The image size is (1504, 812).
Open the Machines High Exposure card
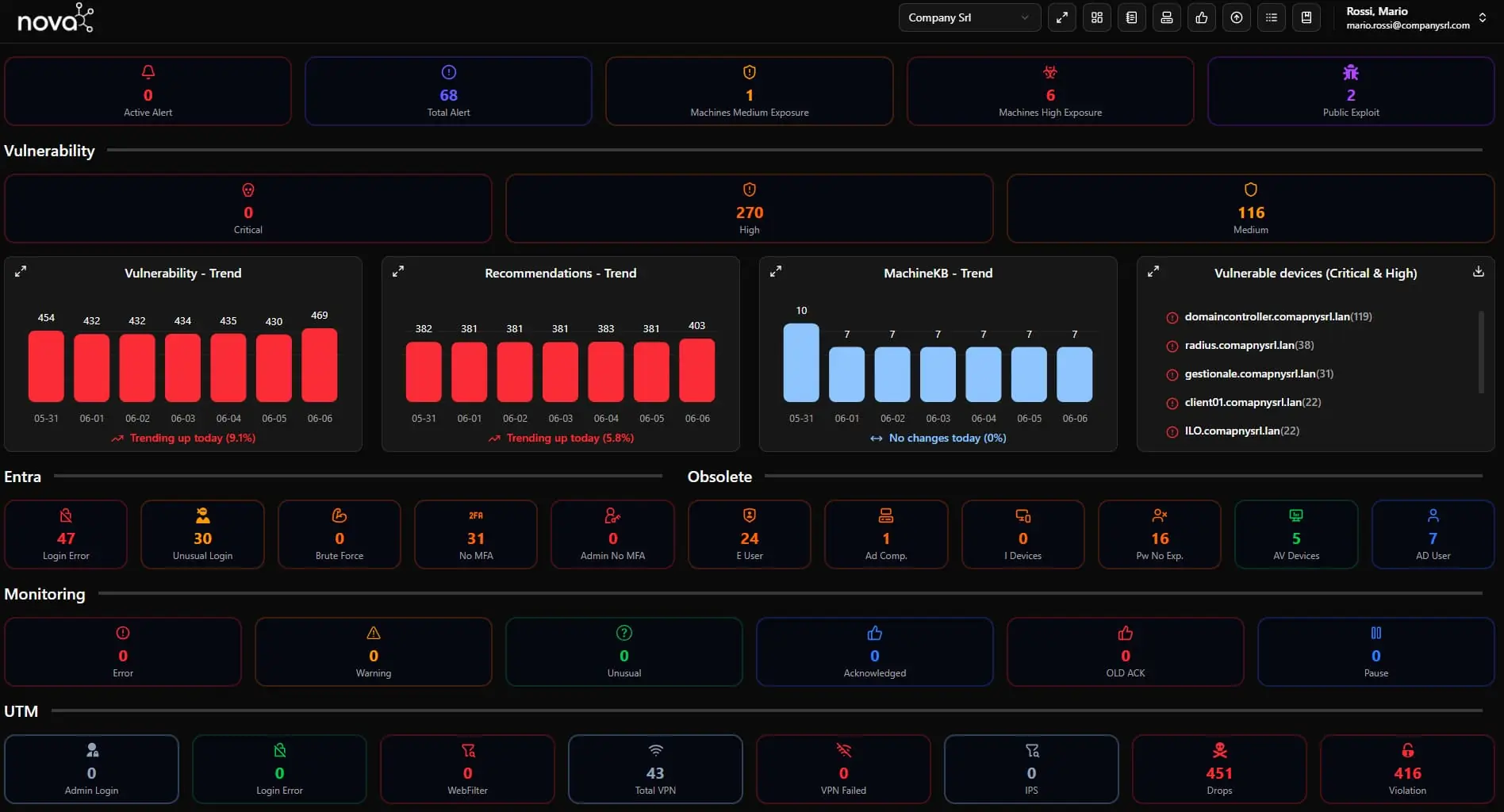click(1049, 91)
